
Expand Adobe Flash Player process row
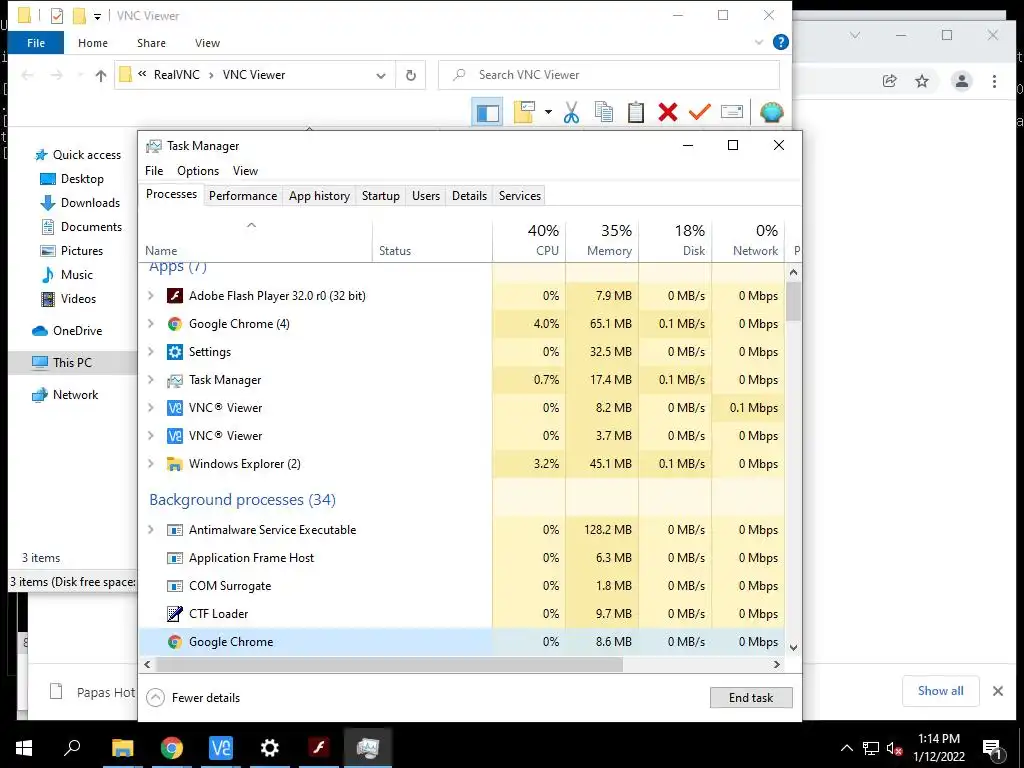click(x=151, y=296)
